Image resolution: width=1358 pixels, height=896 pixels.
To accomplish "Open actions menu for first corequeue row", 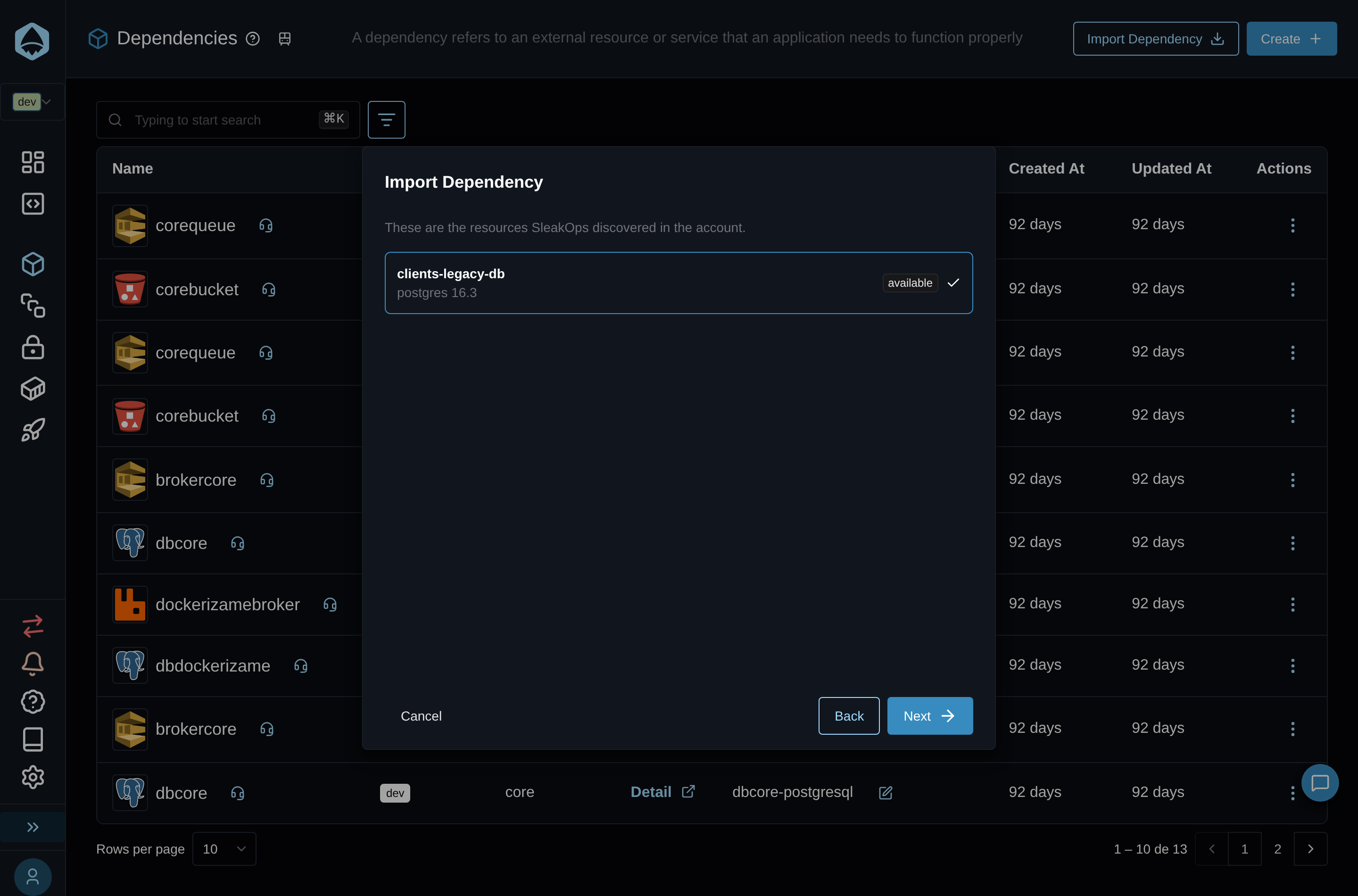I will click(x=1292, y=225).
